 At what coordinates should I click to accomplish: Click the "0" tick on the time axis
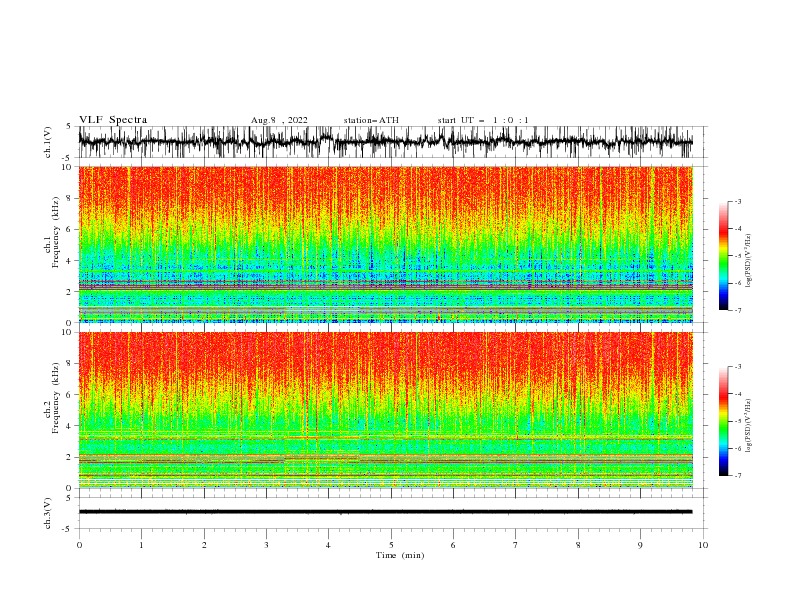click(x=79, y=545)
